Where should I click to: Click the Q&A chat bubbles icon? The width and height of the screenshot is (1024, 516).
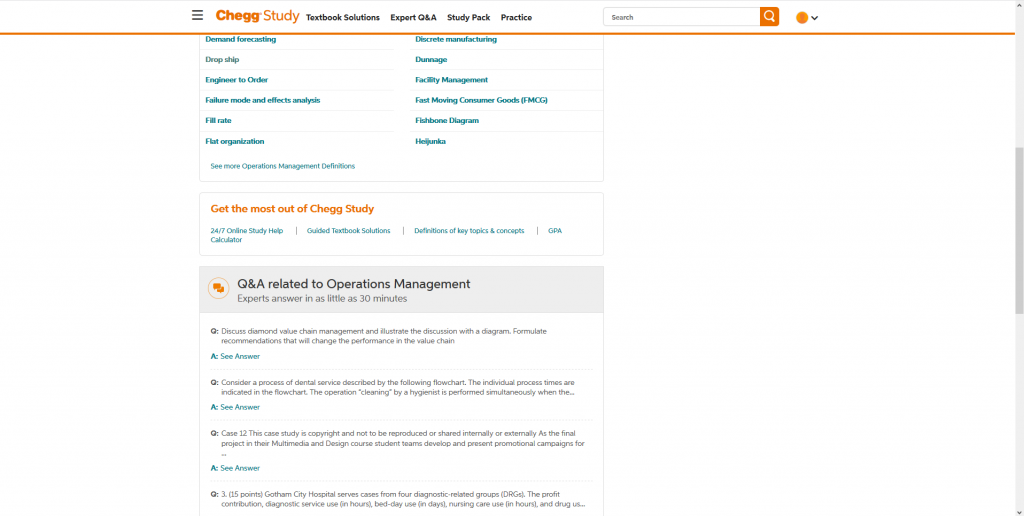click(x=218, y=289)
